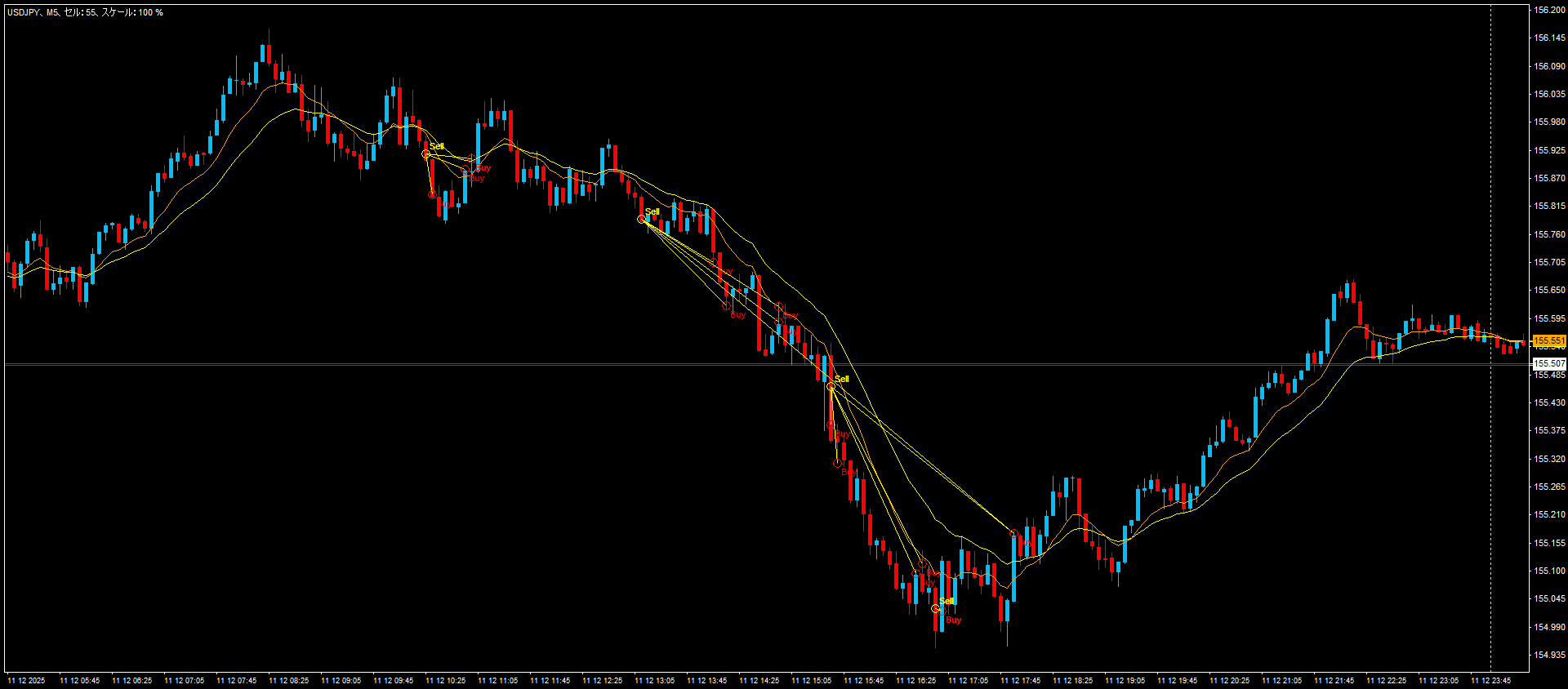
Task: Select the Sell marker circle near 13:05
Action: click(642, 219)
